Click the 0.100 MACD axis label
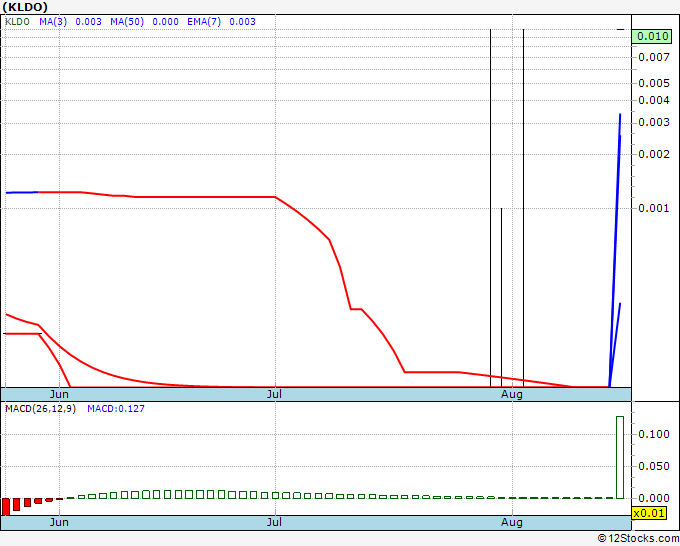This screenshot has width=680, height=546. coord(654,434)
